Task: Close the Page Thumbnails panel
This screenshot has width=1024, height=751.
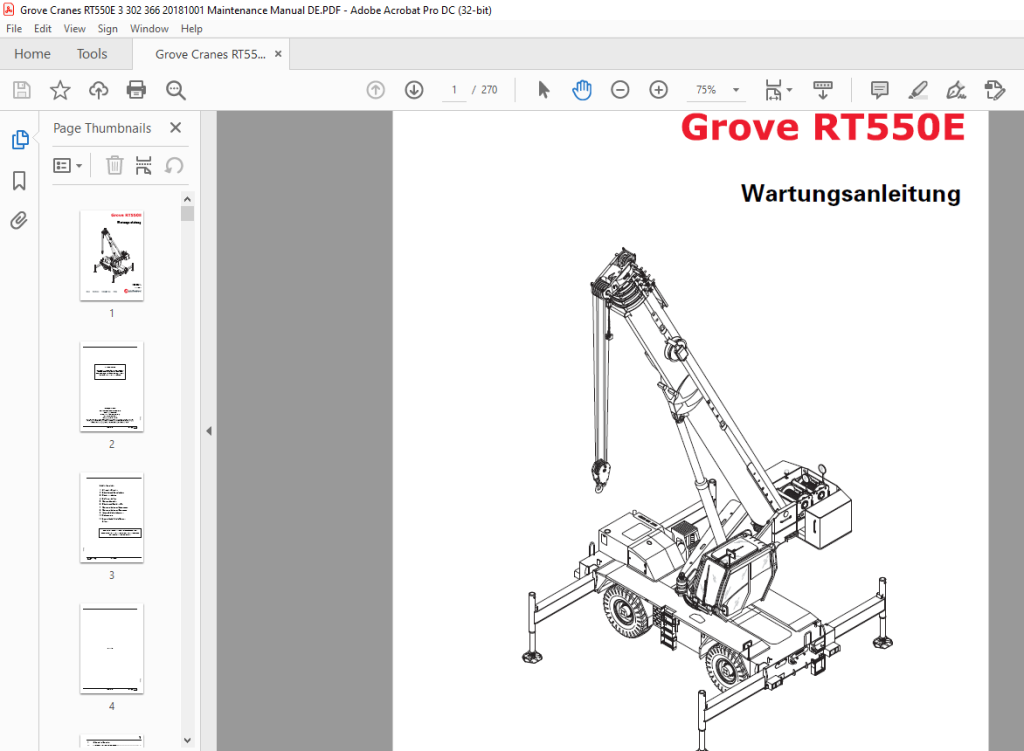Action: coord(176,128)
